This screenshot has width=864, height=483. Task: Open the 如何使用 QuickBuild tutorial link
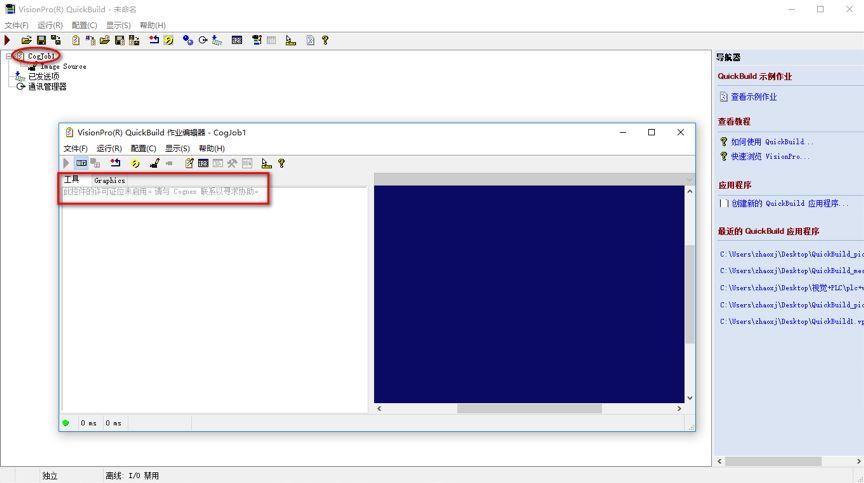tap(771, 142)
